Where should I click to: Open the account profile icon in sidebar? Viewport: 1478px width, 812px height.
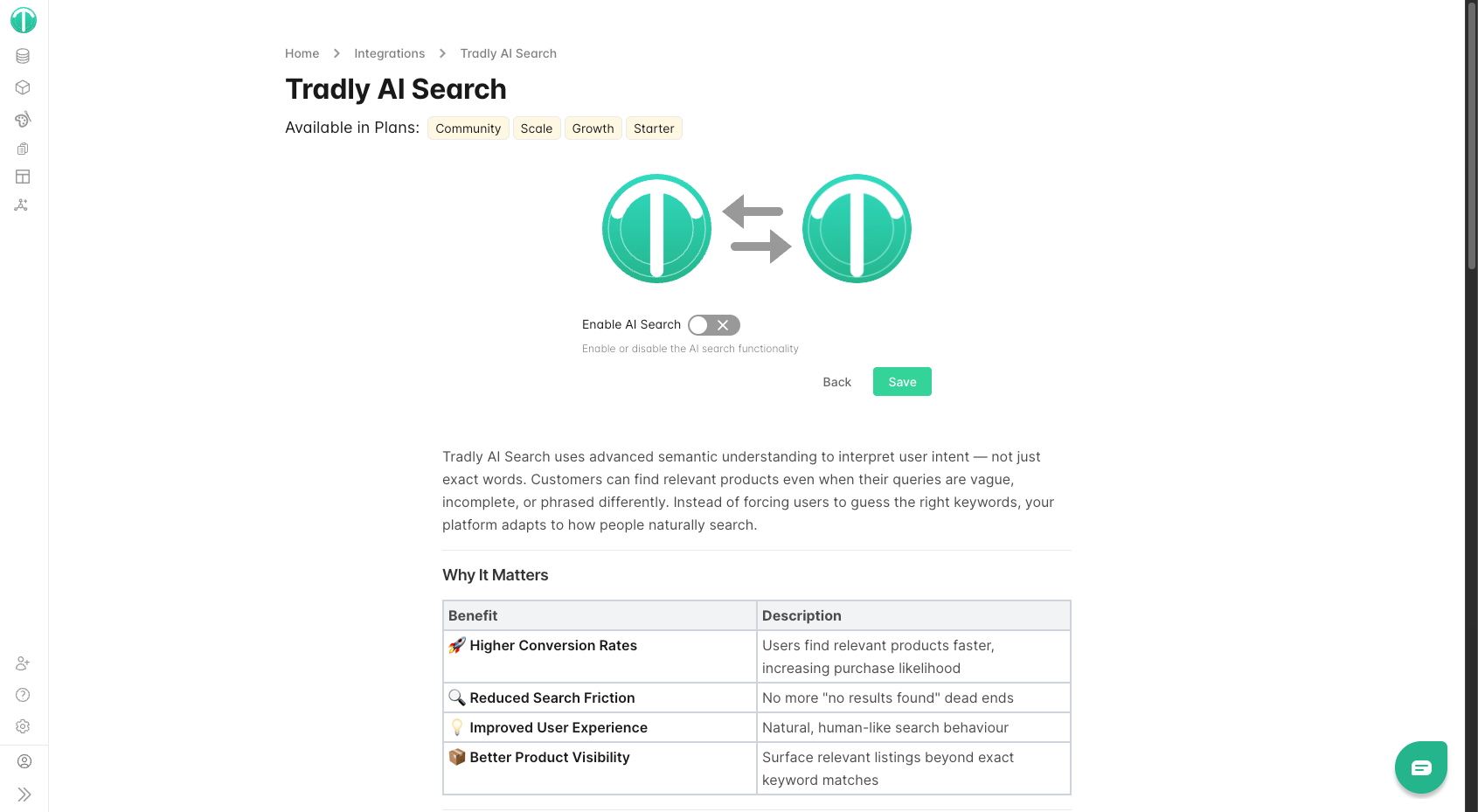coord(24,761)
